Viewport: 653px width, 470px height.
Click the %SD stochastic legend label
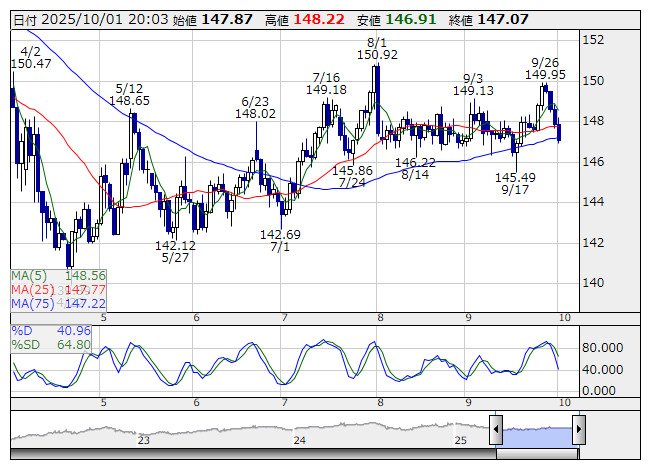(x=26, y=345)
